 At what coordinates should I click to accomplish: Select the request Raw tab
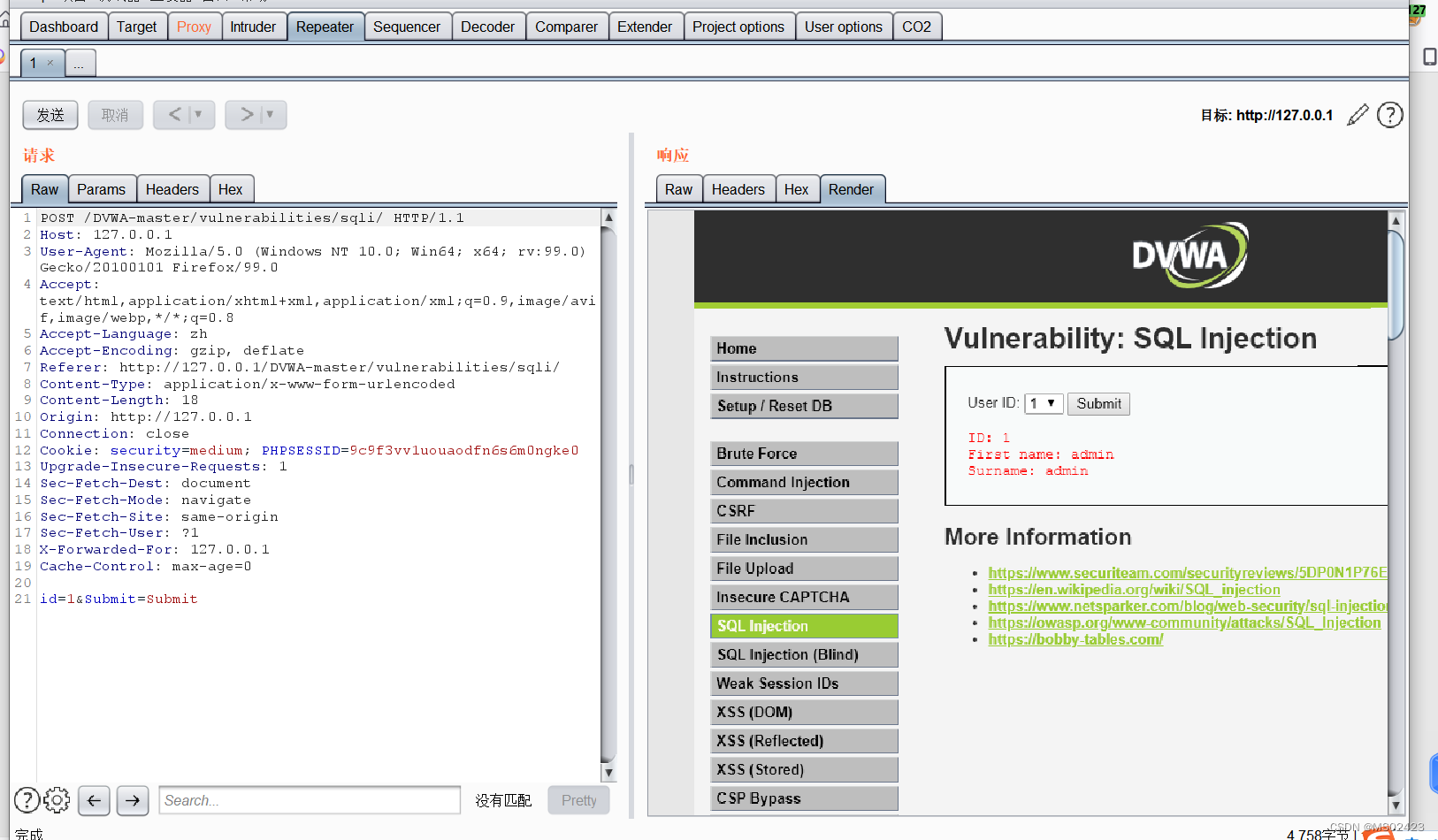click(44, 189)
